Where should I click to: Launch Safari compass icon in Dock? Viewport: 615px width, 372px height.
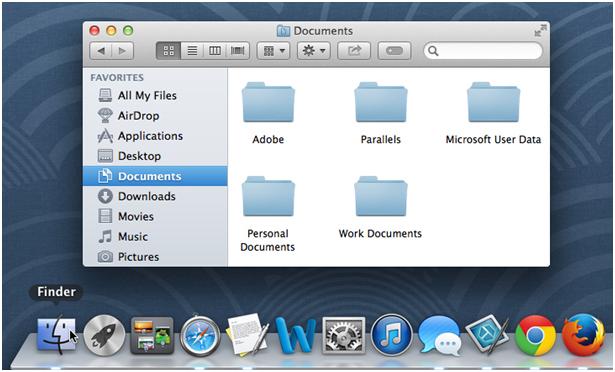[200, 336]
